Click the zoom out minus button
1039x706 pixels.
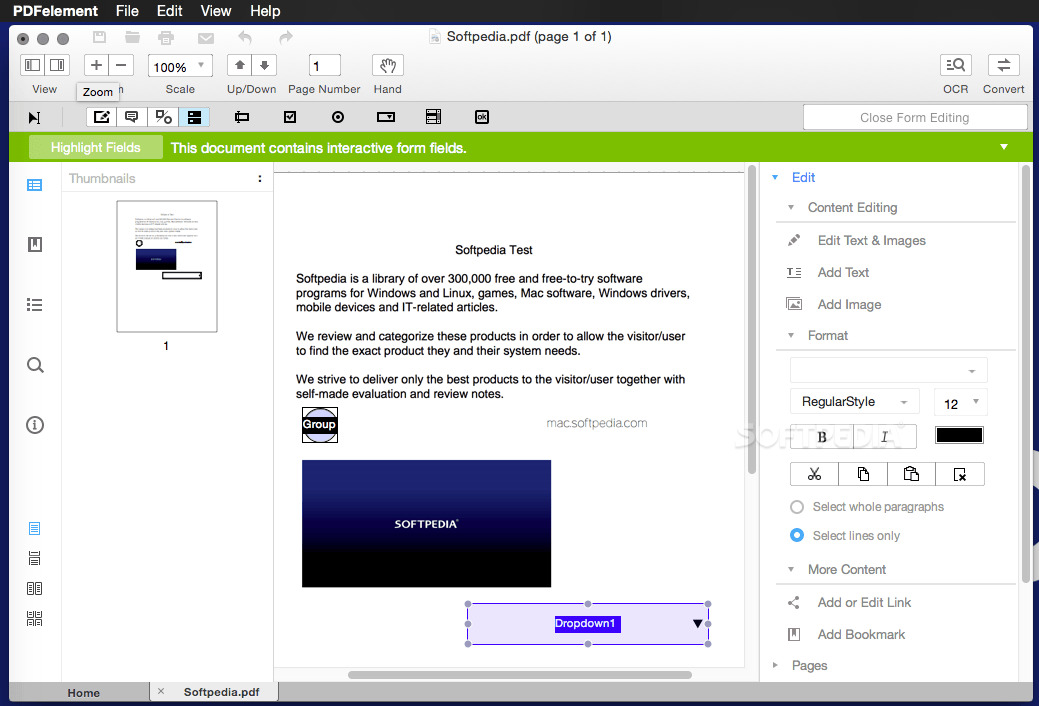click(x=121, y=66)
